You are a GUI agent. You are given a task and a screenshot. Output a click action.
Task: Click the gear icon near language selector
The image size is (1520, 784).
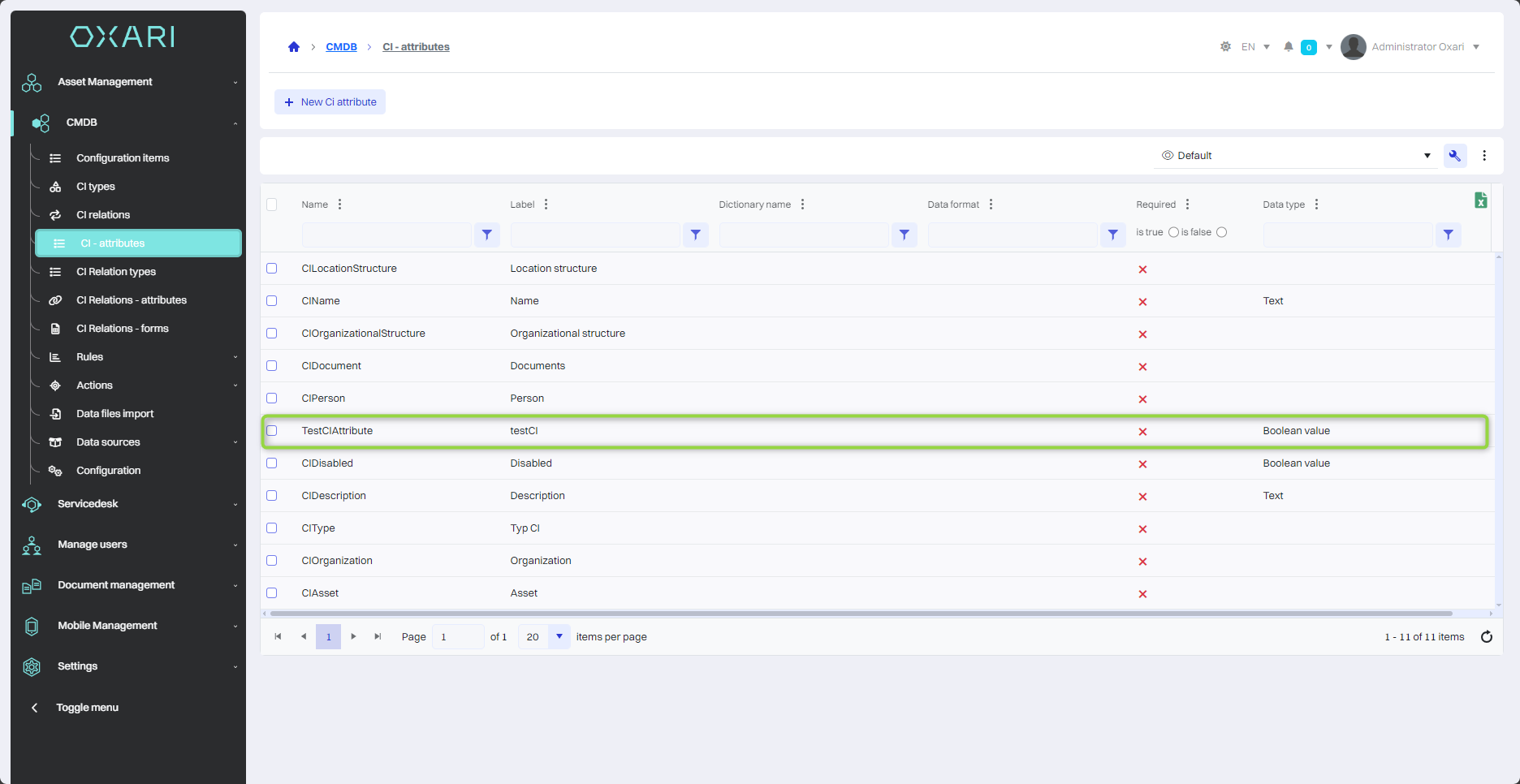click(x=1225, y=47)
